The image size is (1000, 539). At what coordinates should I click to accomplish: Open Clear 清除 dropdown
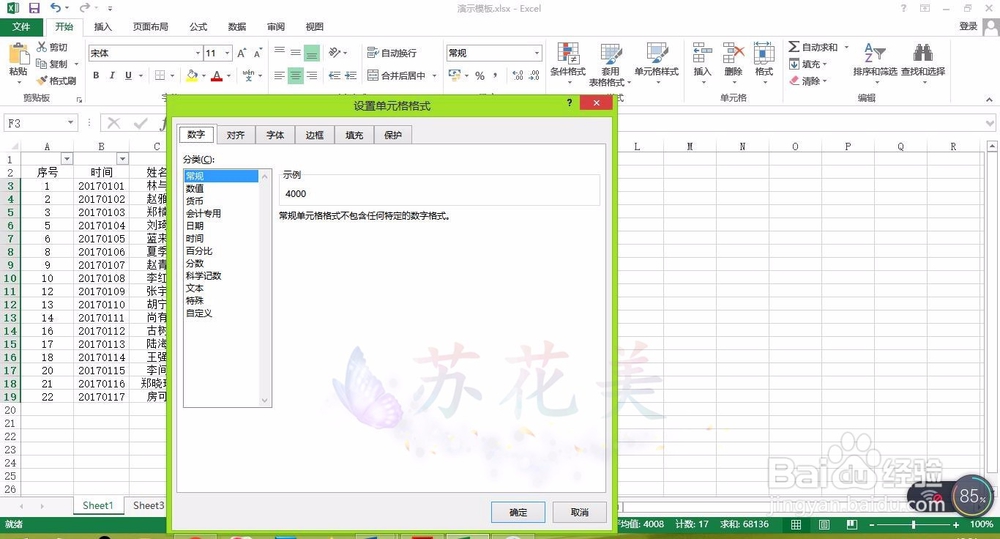(807, 81)
